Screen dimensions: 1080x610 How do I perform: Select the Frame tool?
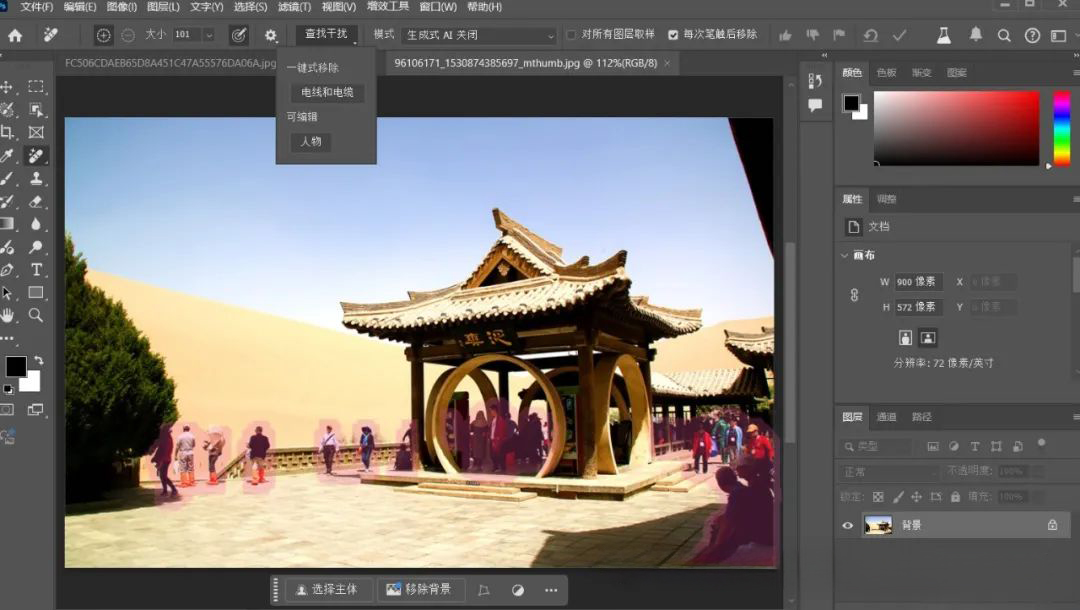click(36, 132)
